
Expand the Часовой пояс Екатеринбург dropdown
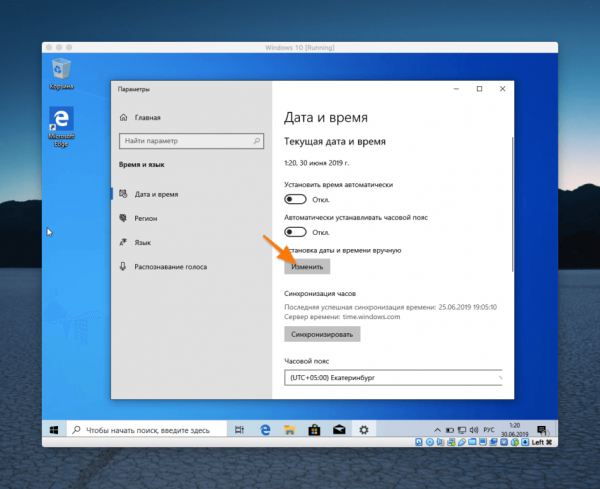pyautogui.click(x=393, y=378)
